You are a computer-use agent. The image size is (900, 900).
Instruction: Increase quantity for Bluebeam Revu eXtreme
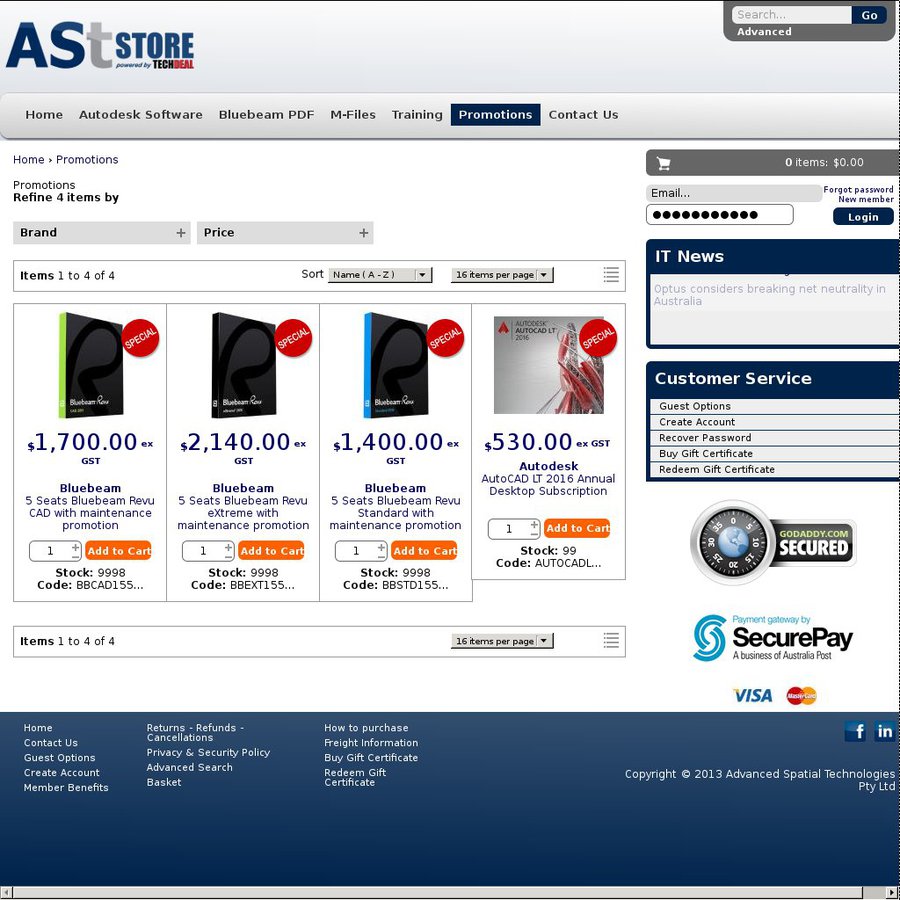(228, 546)
